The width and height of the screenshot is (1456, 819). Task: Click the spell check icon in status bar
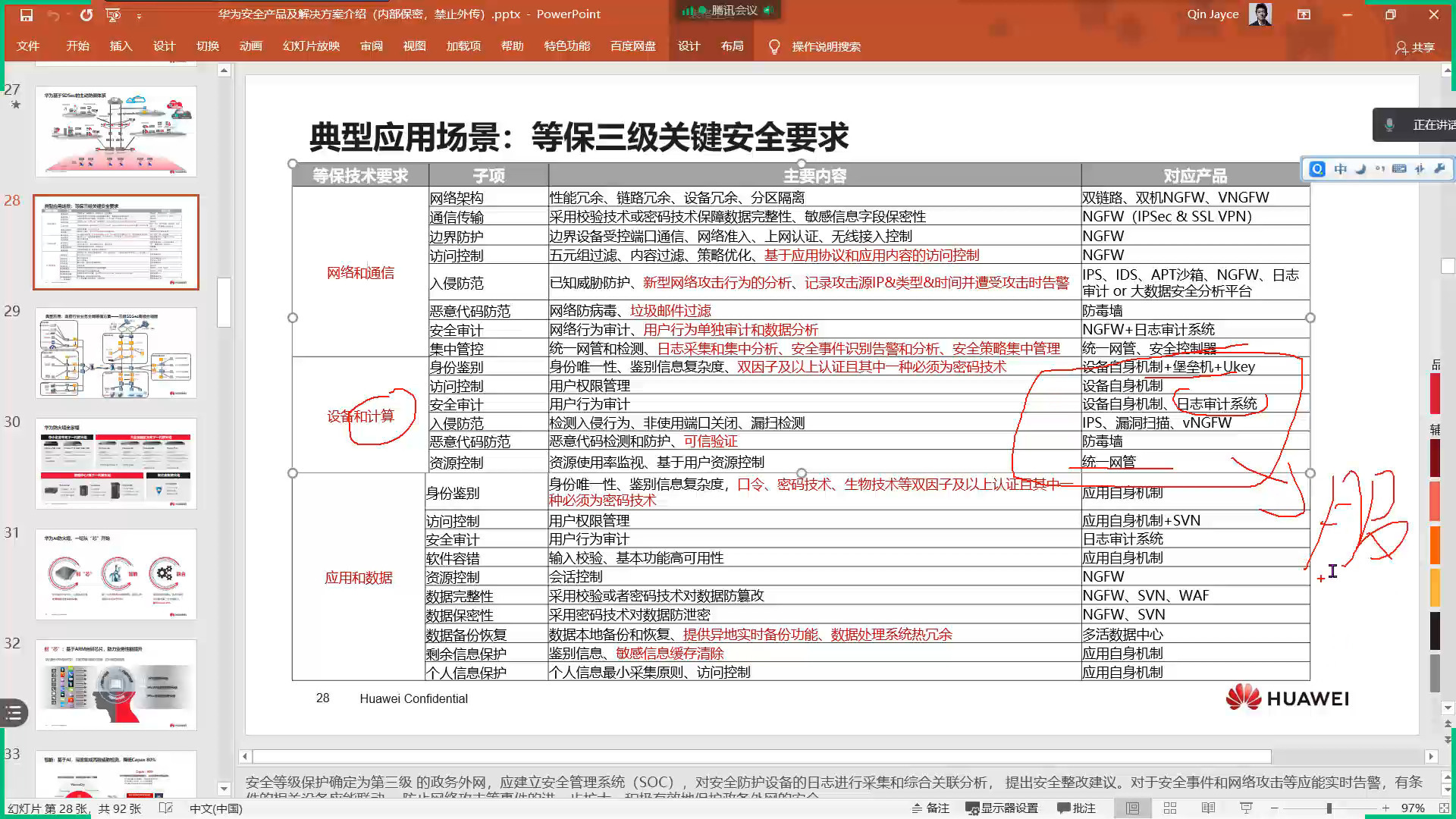point(166,808)
